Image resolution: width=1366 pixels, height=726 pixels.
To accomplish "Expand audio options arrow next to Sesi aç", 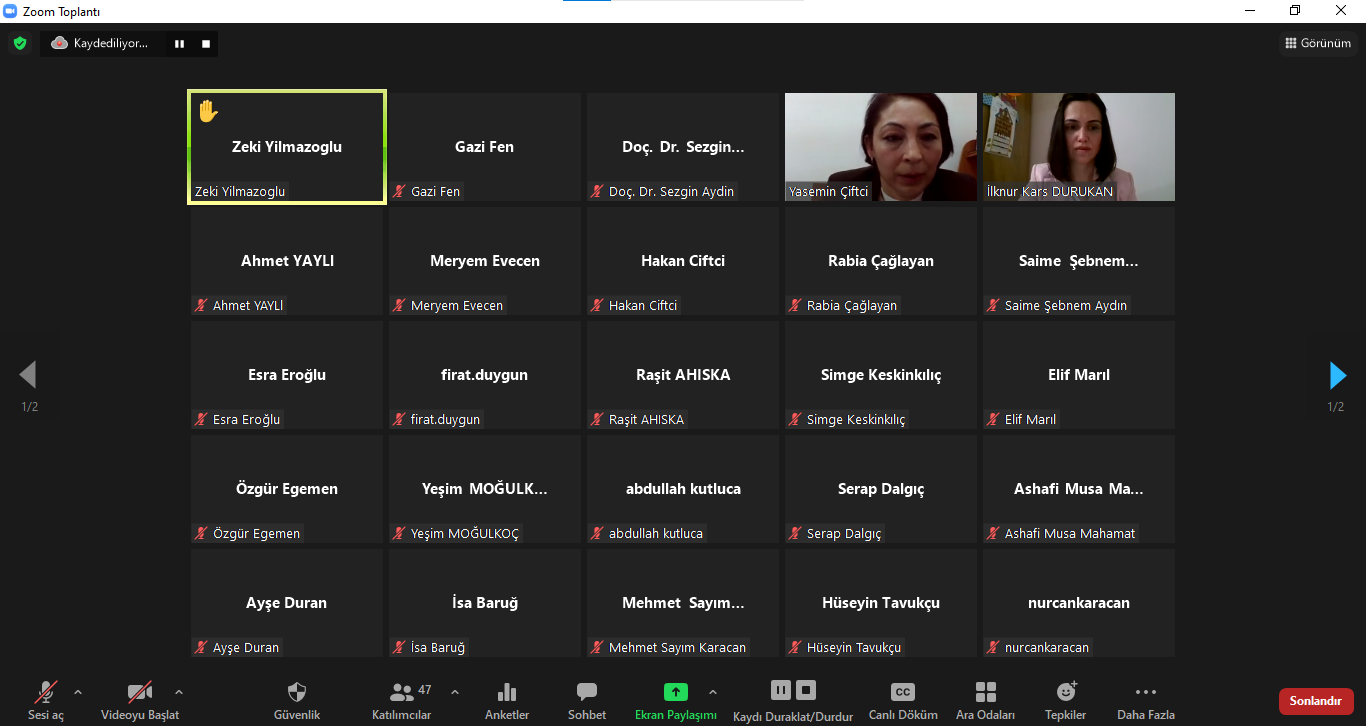I will coord(78,692).
